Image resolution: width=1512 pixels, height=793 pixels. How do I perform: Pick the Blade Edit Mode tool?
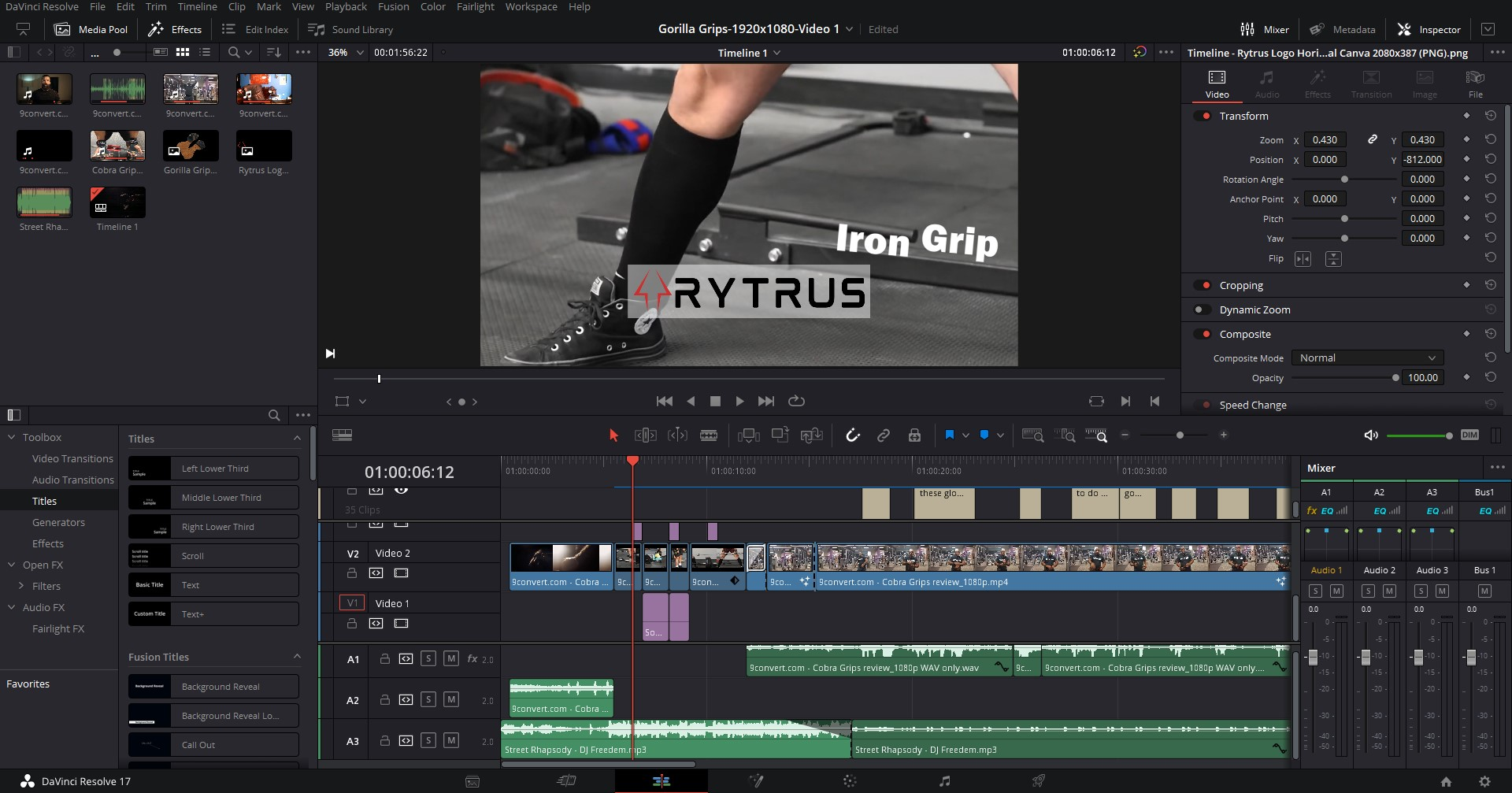pos(709,435)
